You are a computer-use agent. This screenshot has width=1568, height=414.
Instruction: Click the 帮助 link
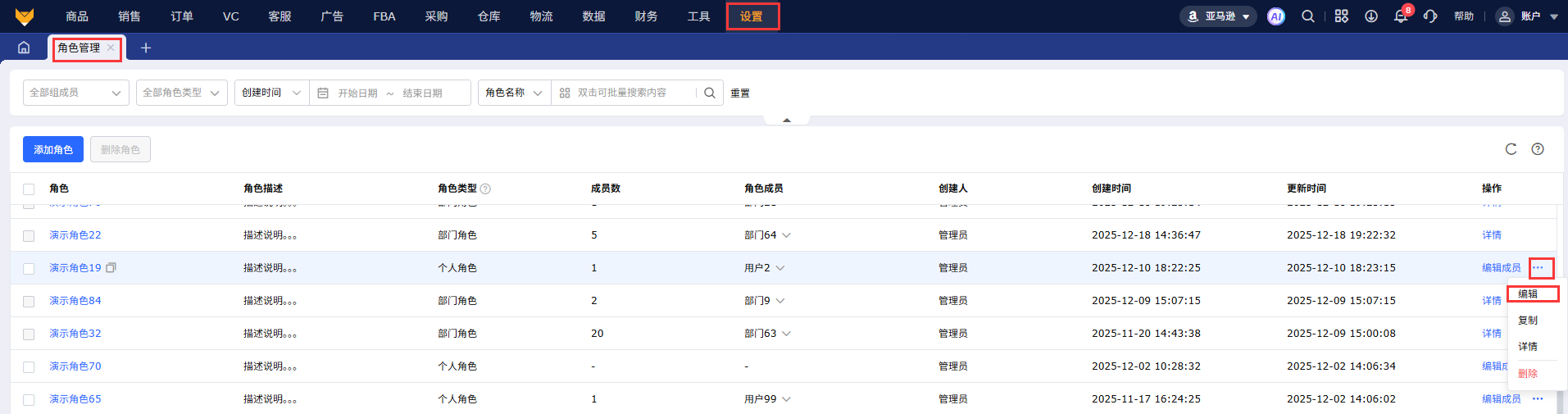(x=1464, y=16)
